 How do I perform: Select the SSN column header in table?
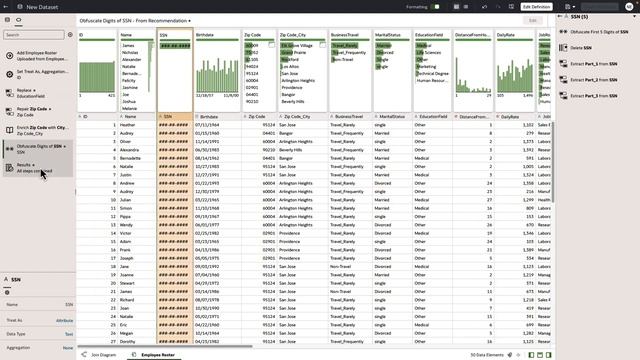(x=175, y=117)
